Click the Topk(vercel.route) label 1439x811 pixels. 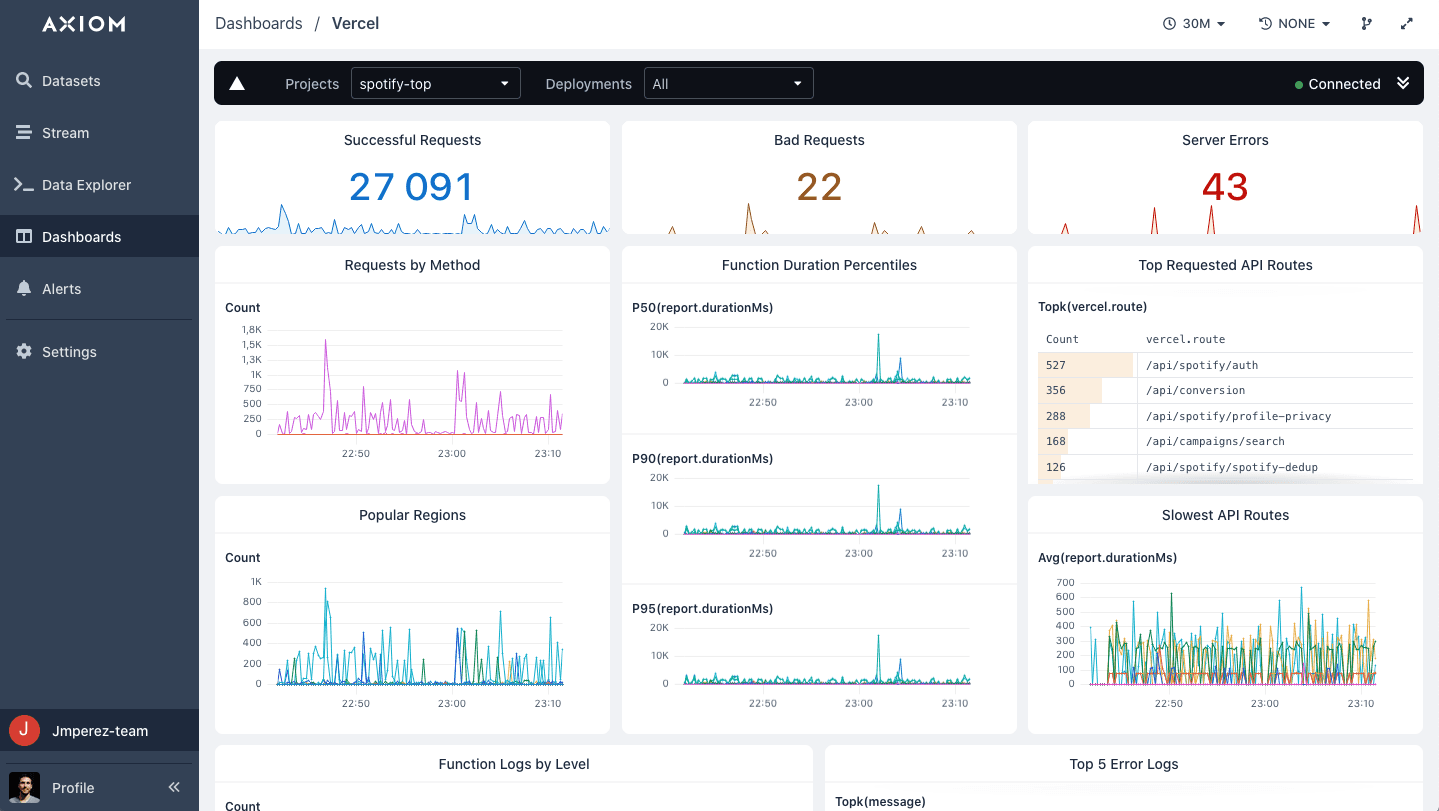[1093, 307]
